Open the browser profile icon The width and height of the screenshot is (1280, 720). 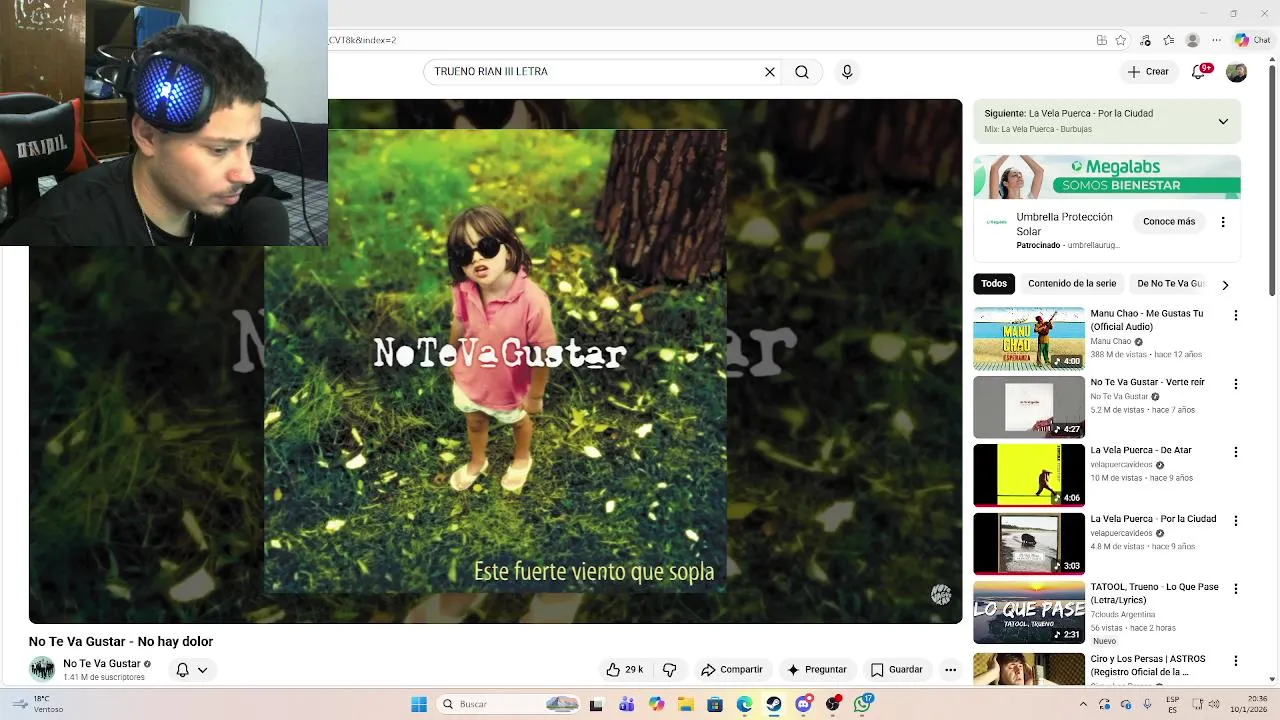tap(1192, 40)
